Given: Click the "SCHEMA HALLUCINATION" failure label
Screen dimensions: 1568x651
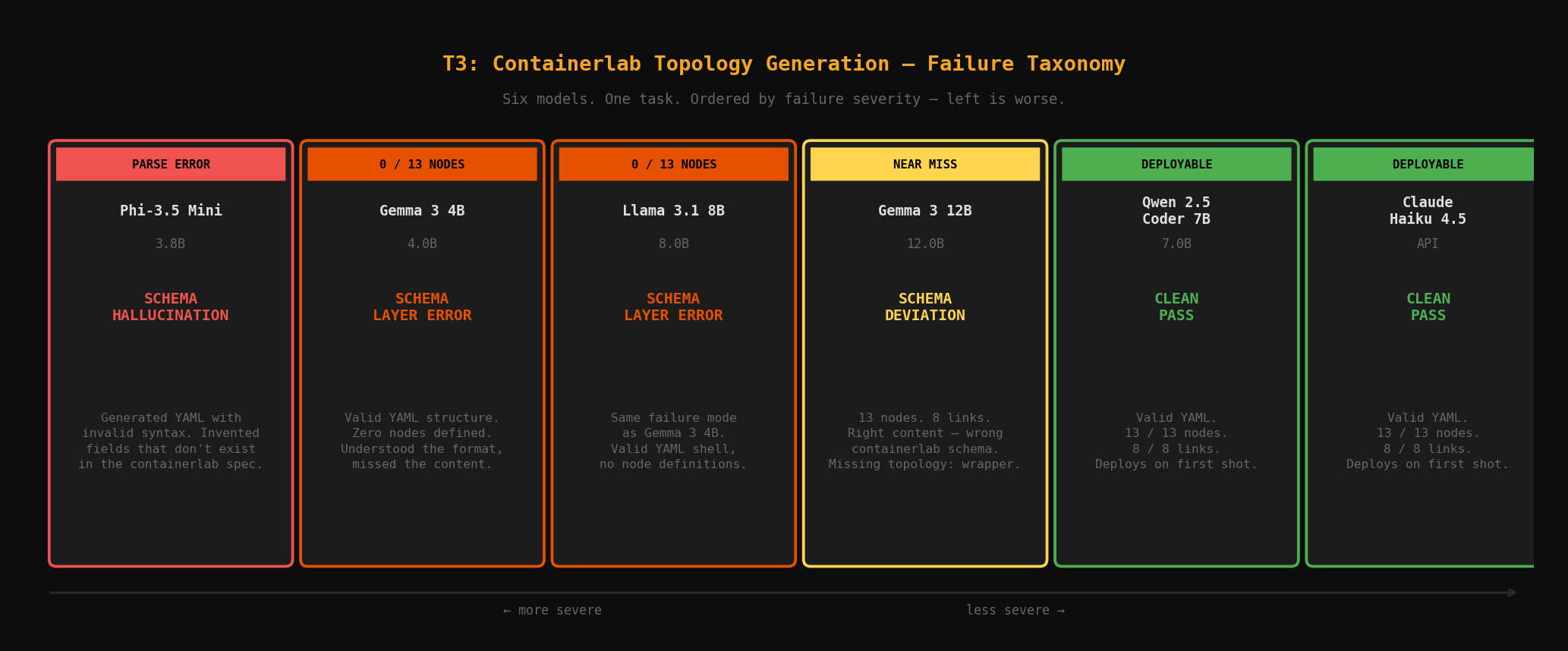Looking at the screenshot, I should point(171,307).
